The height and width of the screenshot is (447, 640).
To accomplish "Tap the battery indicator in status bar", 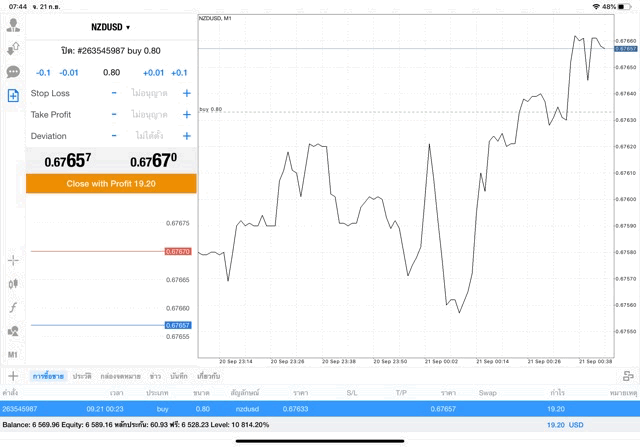I will click(624, 7).
